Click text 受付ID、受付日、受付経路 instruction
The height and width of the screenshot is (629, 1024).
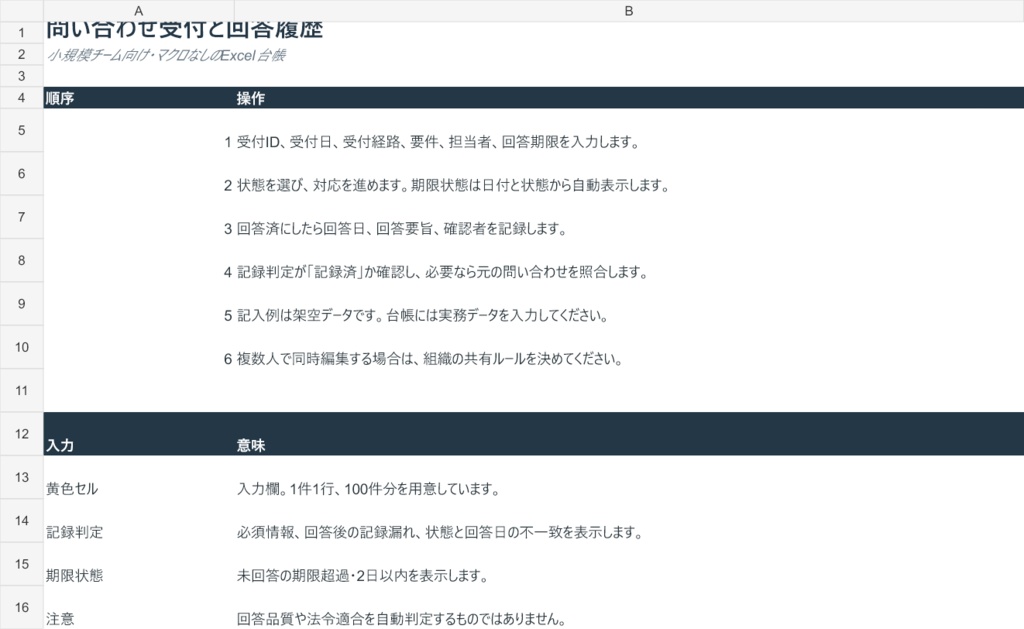coord(438,142)
